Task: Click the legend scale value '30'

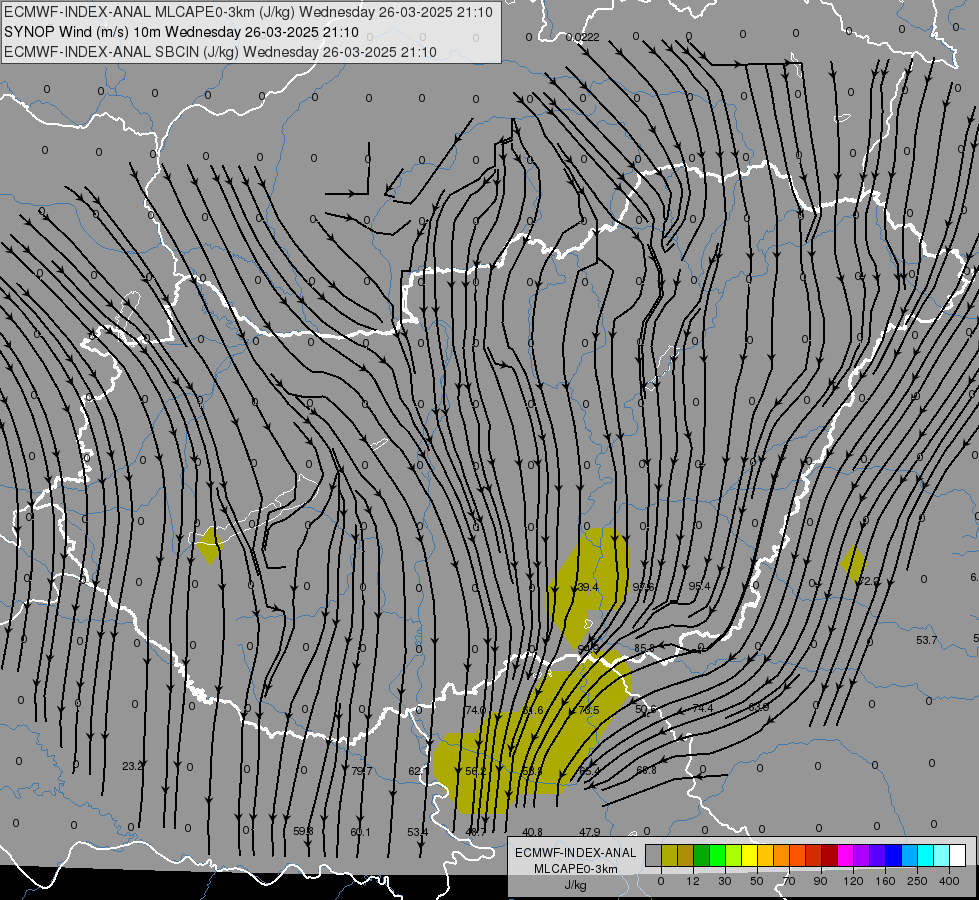Action: [x=725, y=881]
